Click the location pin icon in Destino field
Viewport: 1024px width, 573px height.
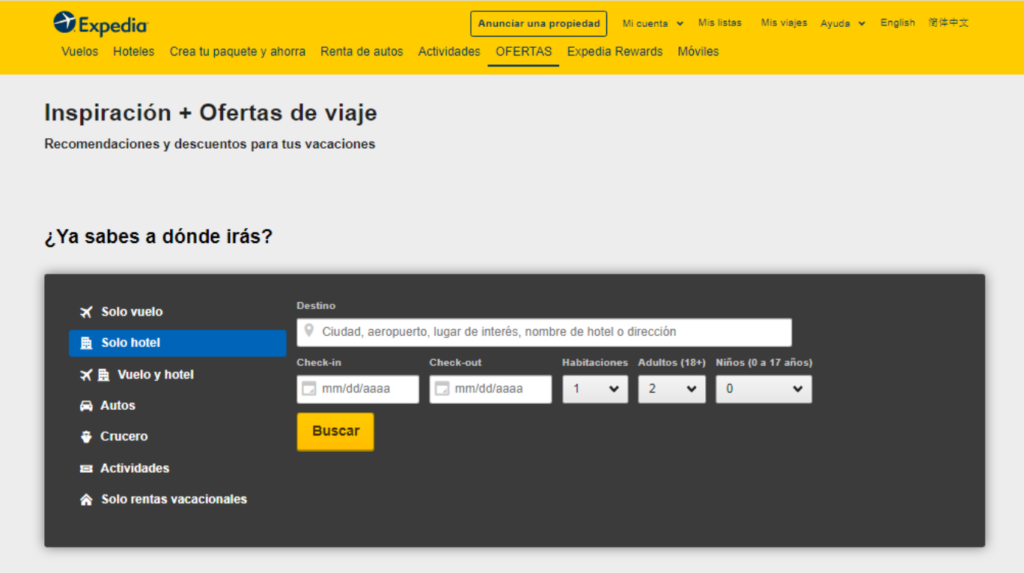[309, 331]
